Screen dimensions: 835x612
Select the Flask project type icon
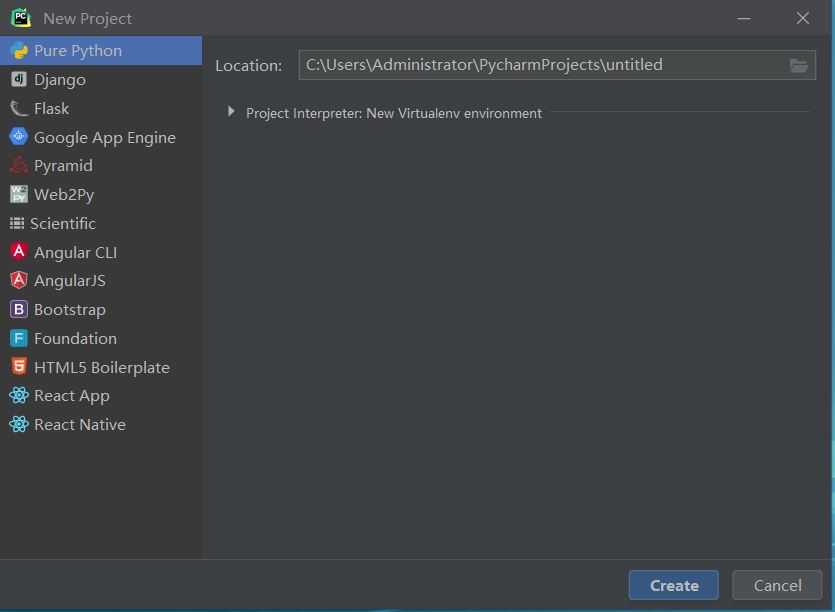18,108
